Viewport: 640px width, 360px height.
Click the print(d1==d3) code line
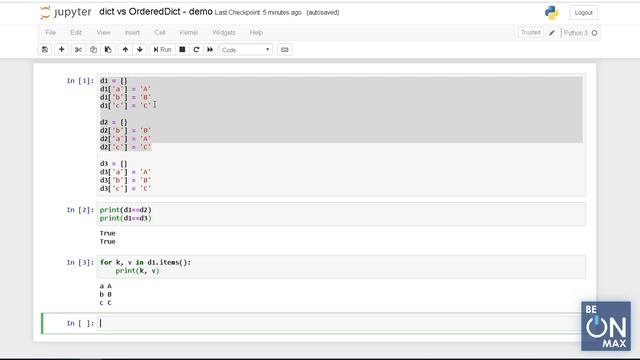click(x=125, y=218)
